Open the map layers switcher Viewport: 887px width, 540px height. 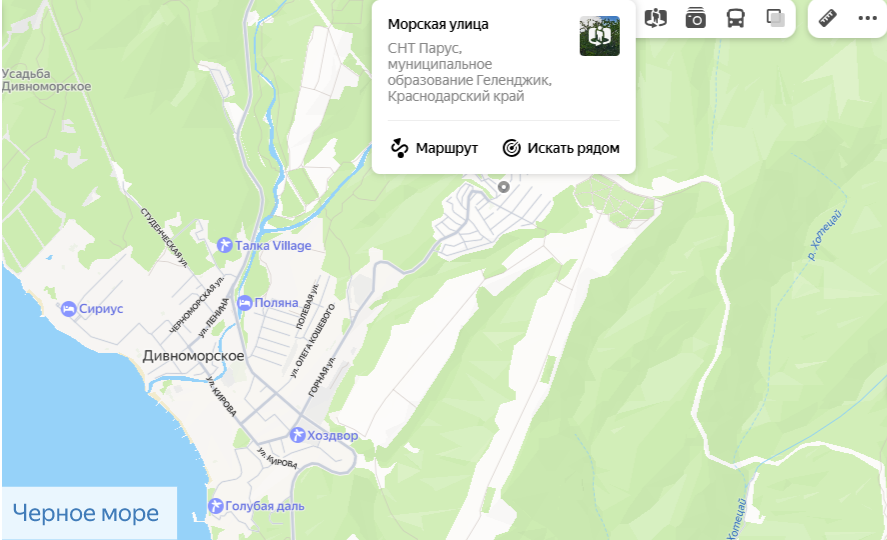(x=775, y=18)
